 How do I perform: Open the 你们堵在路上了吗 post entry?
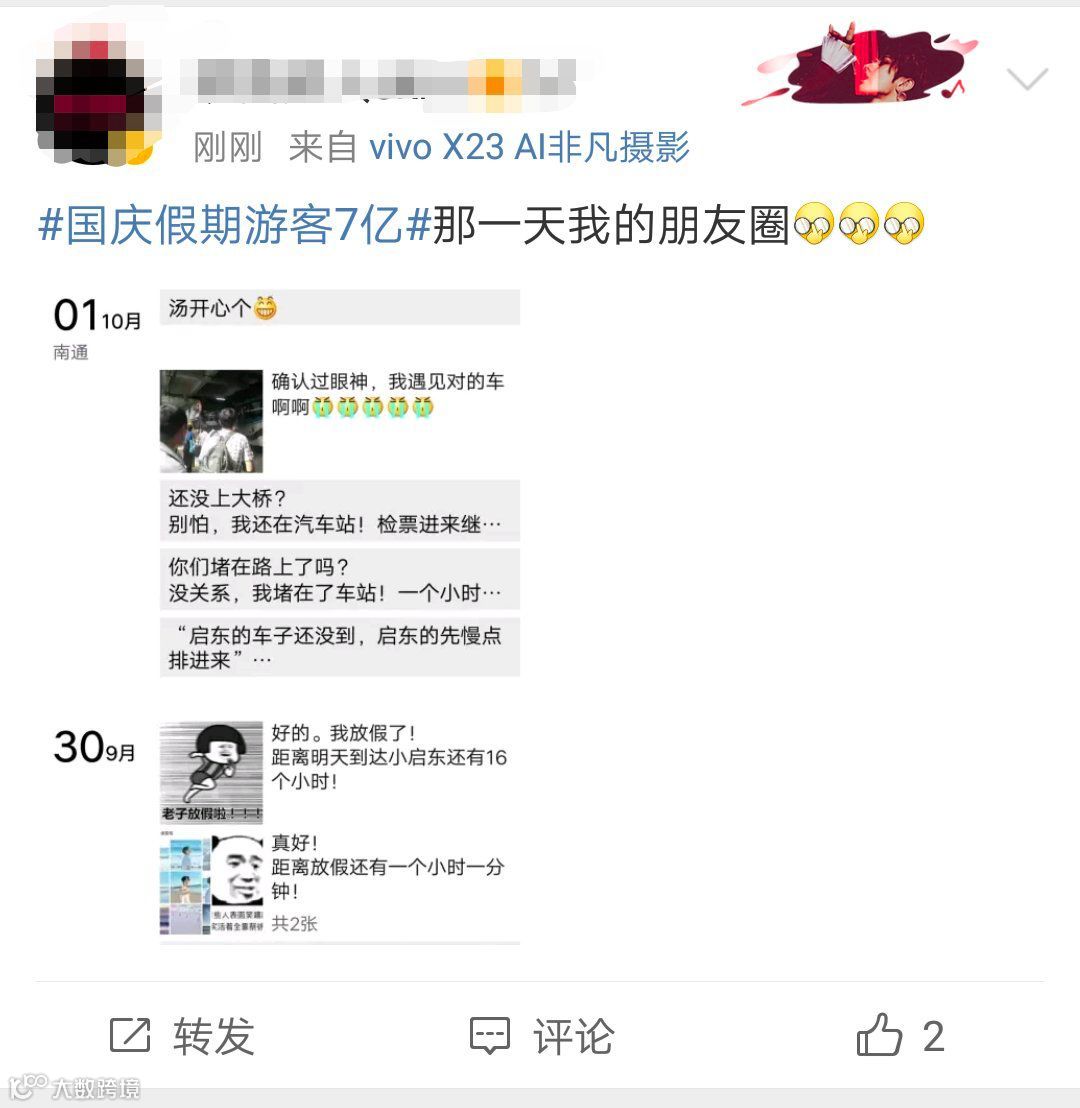(340, 579)
